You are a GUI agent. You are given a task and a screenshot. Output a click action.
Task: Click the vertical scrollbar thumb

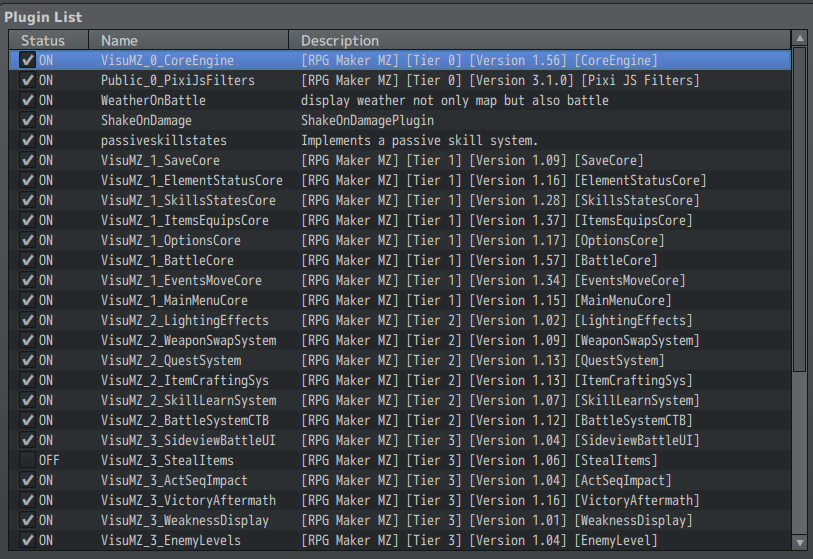point(799,209)
